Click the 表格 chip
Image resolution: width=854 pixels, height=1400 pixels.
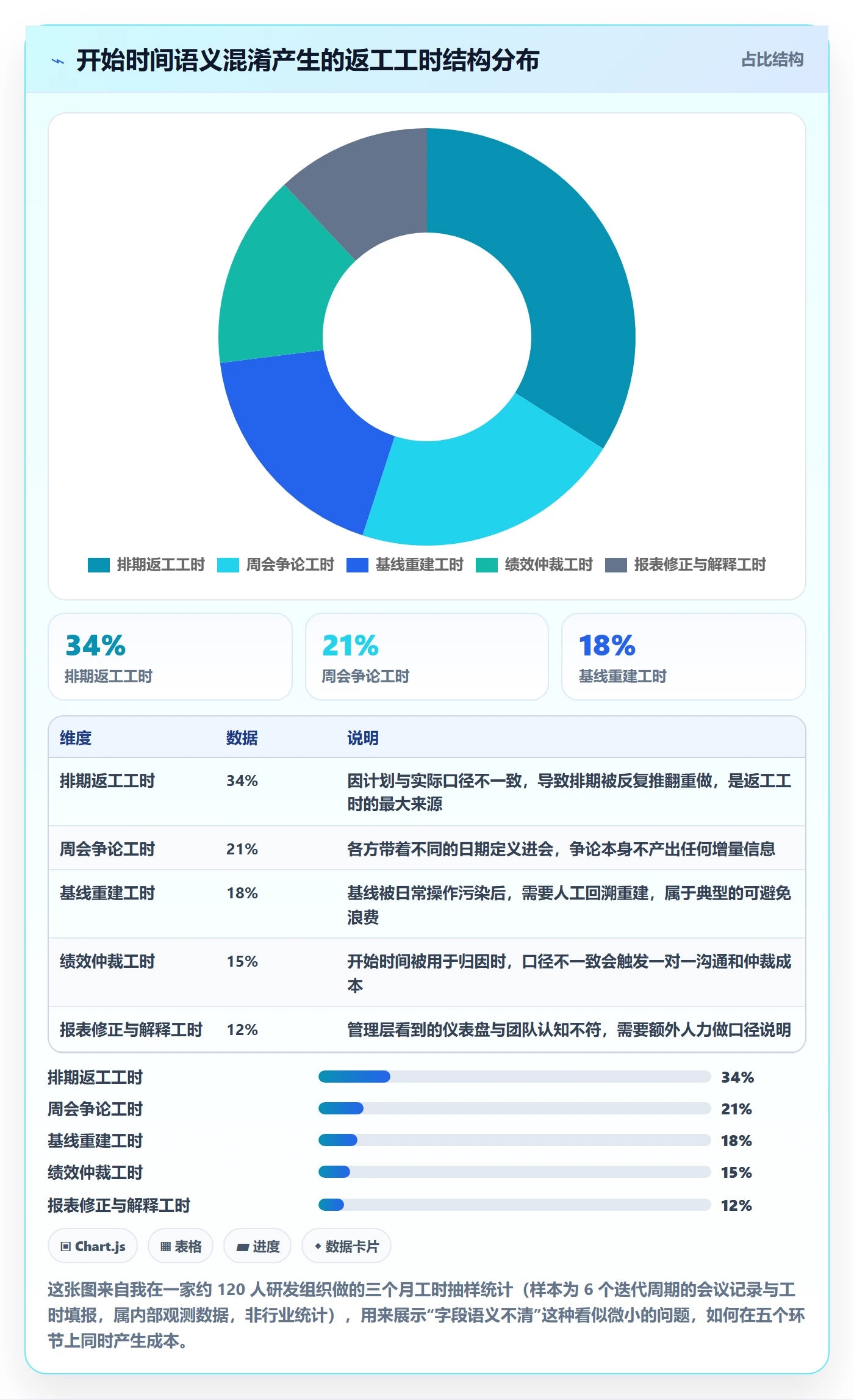coord(181,1246)
